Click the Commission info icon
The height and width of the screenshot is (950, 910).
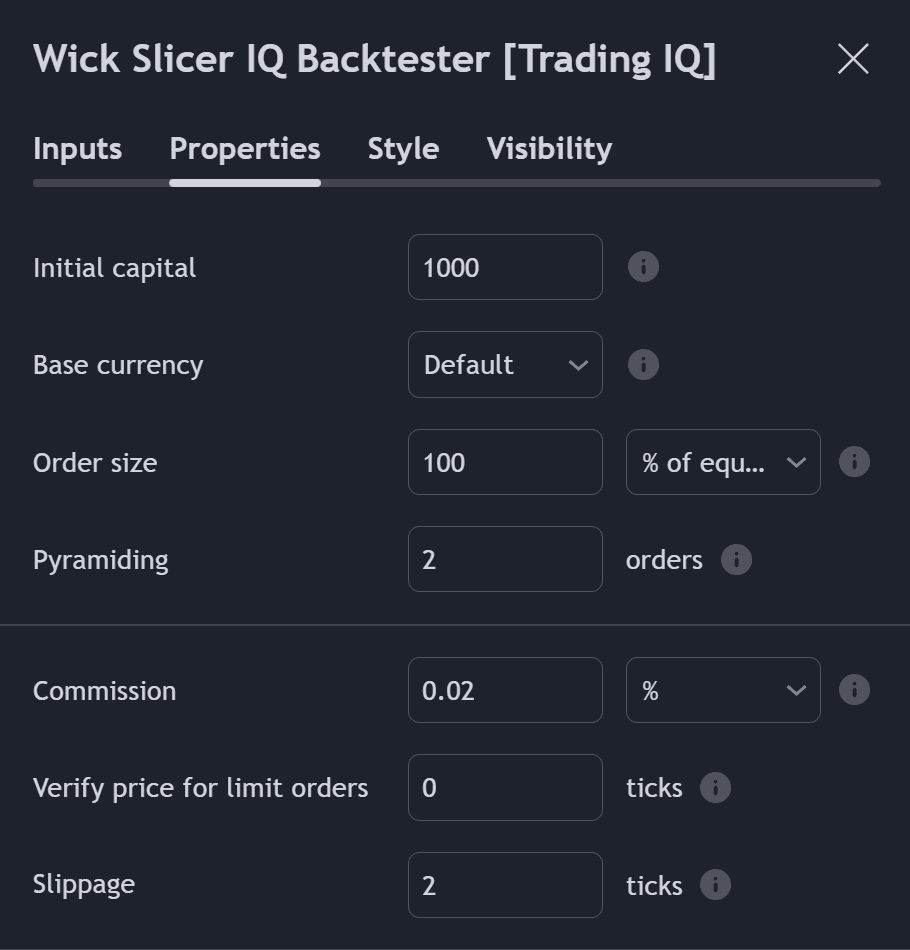(x=854, y=689)
